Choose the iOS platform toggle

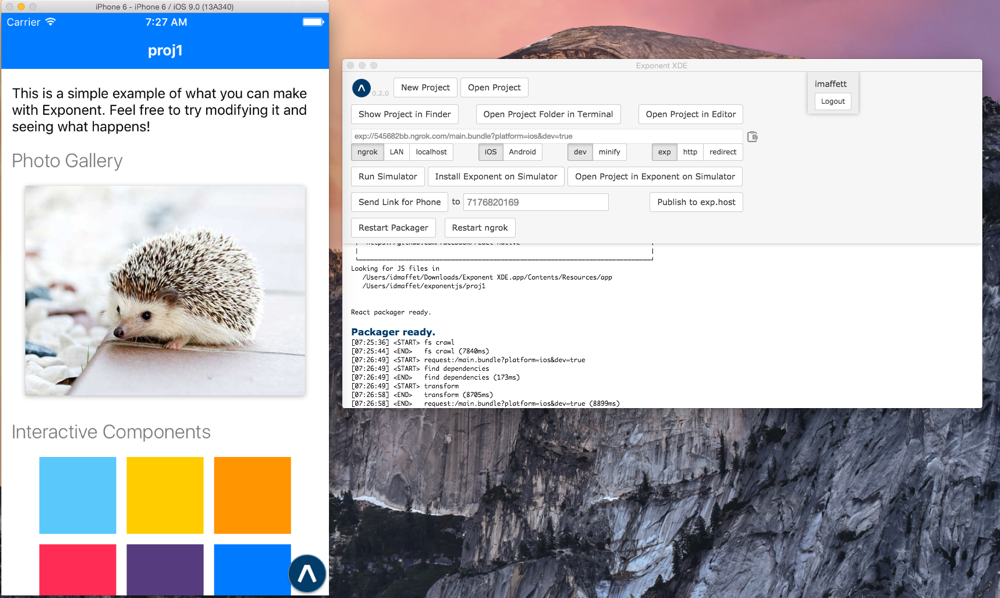tap(490, 152)
